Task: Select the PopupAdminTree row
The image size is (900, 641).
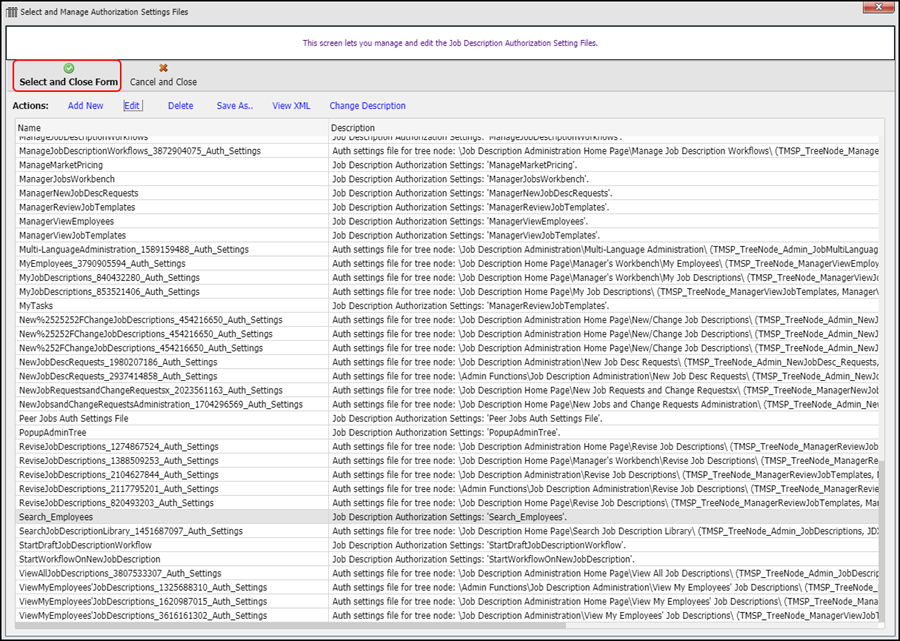Action: point(447,432)
